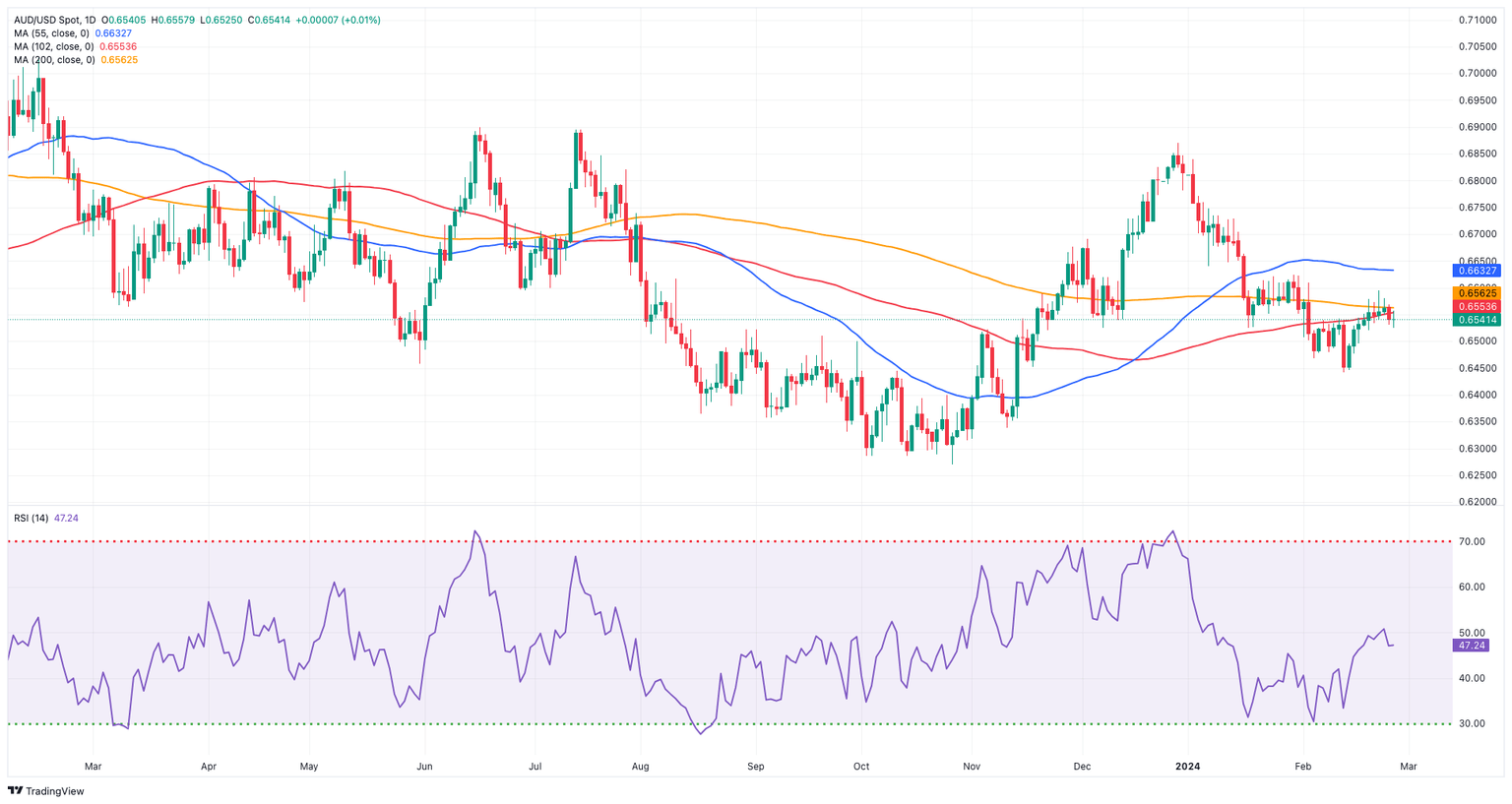This screenshot has height=804, width=1512.
Task: Click the 2024 label on time axis
Action: [x=1188, y=766]
